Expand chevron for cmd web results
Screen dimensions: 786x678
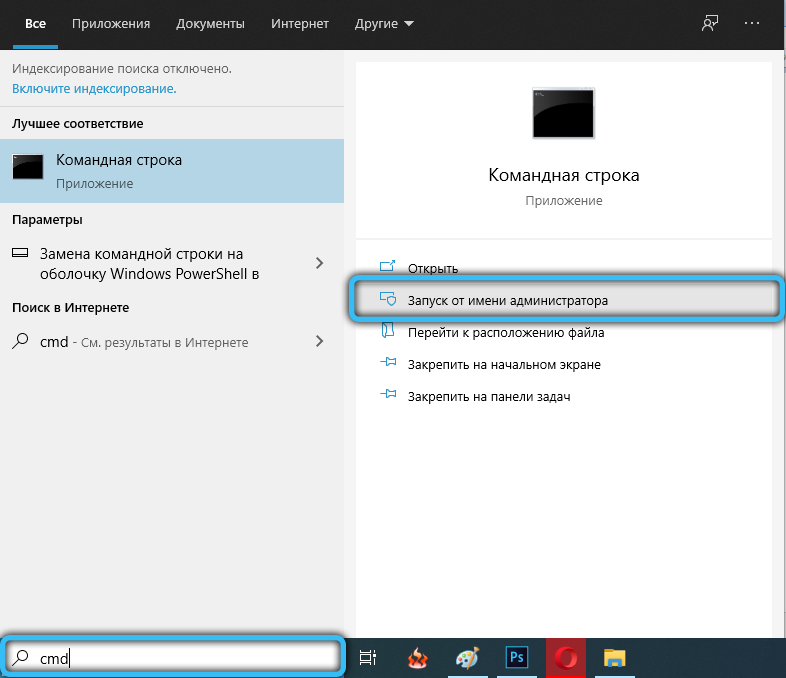click(x=319, y=341)
